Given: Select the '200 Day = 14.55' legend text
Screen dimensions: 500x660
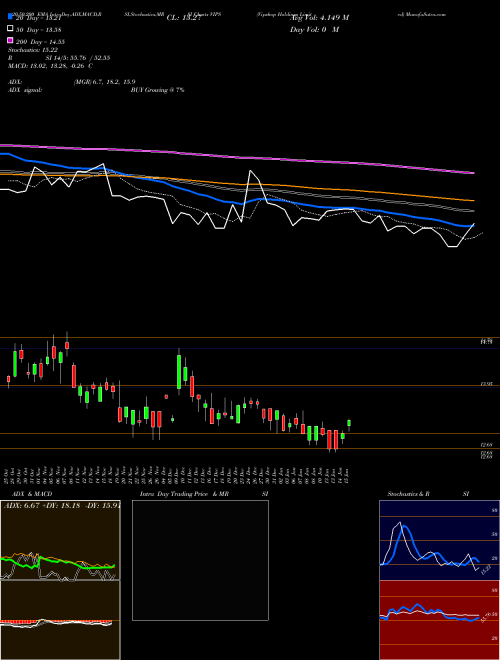Looking at the screenshot, I should [40, 42].
